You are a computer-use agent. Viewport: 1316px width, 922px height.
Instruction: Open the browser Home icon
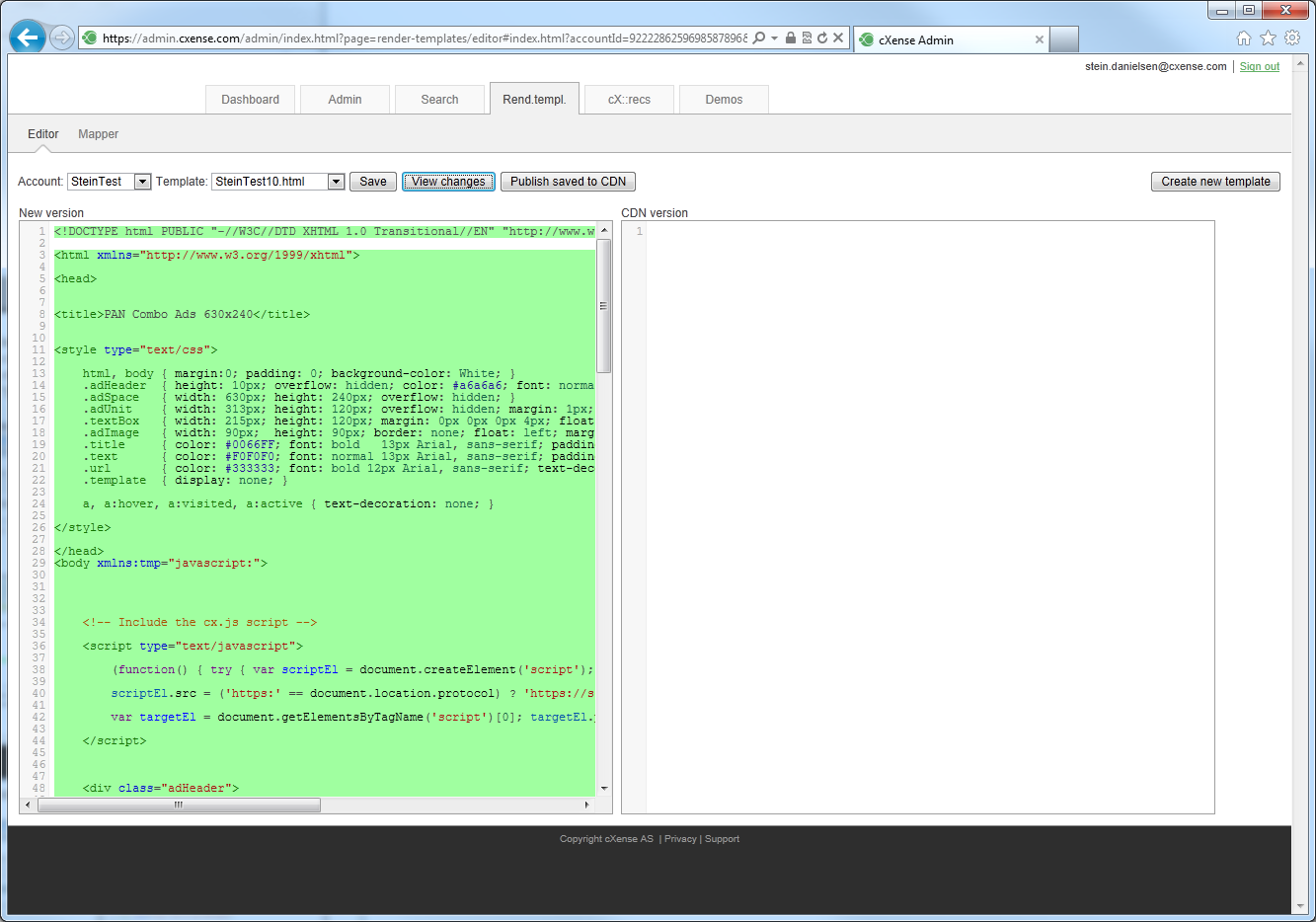(x=1244, y=38)
